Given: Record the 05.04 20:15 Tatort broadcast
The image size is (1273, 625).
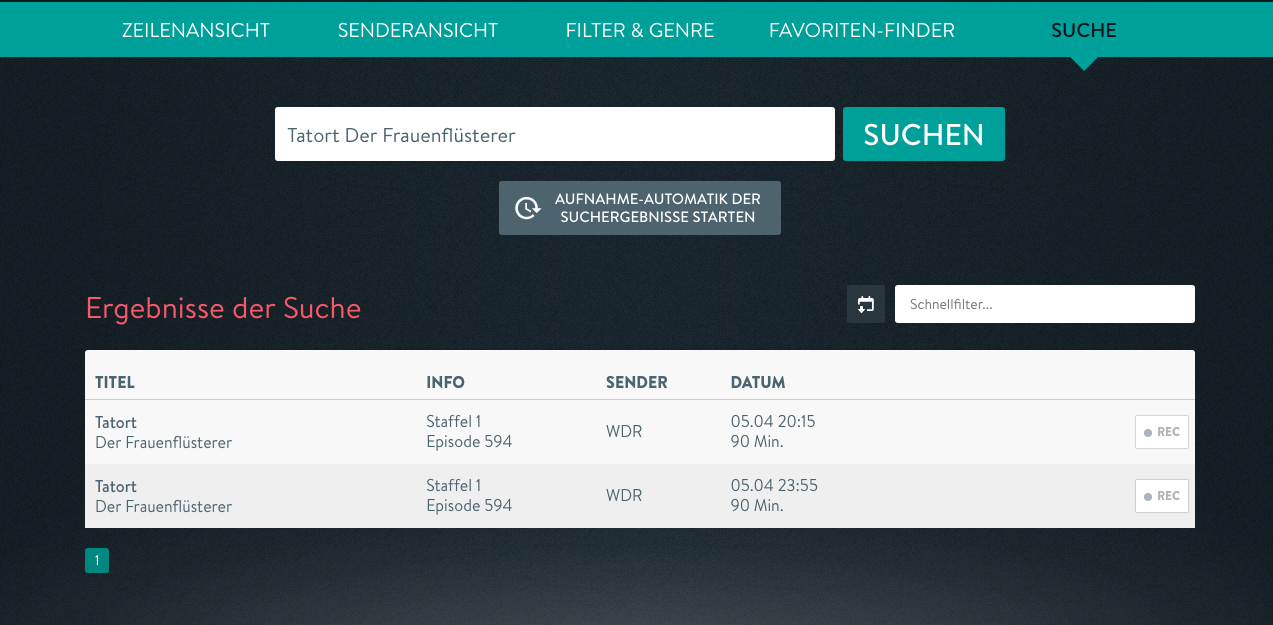Looking at the screenshot, I should pyautogui.click(x=1162, y=432).
